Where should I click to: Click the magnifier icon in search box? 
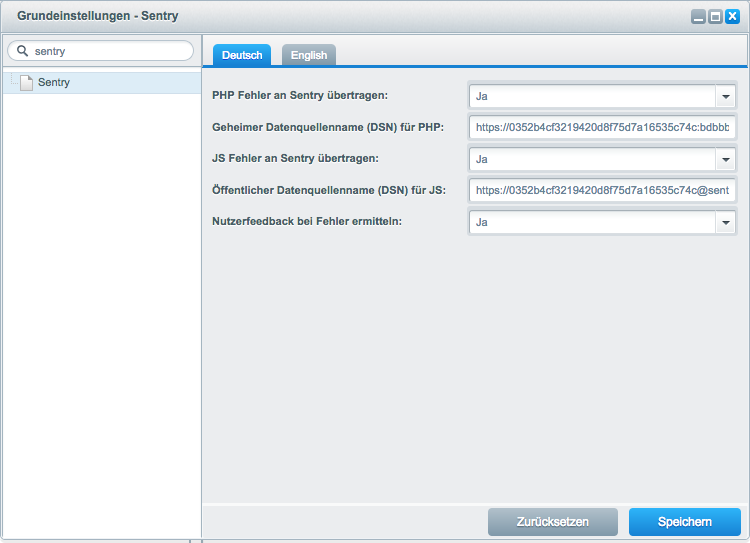22,50
